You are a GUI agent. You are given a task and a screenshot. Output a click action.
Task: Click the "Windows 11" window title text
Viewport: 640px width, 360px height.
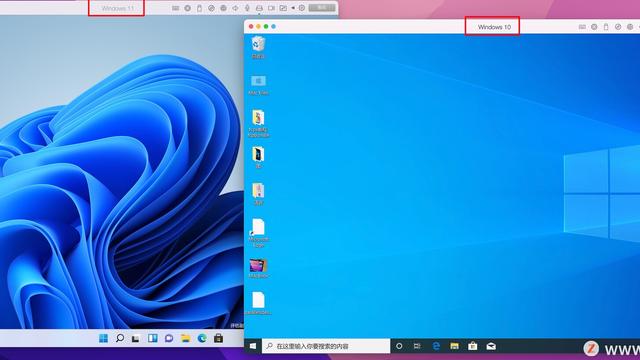(118, 8)
